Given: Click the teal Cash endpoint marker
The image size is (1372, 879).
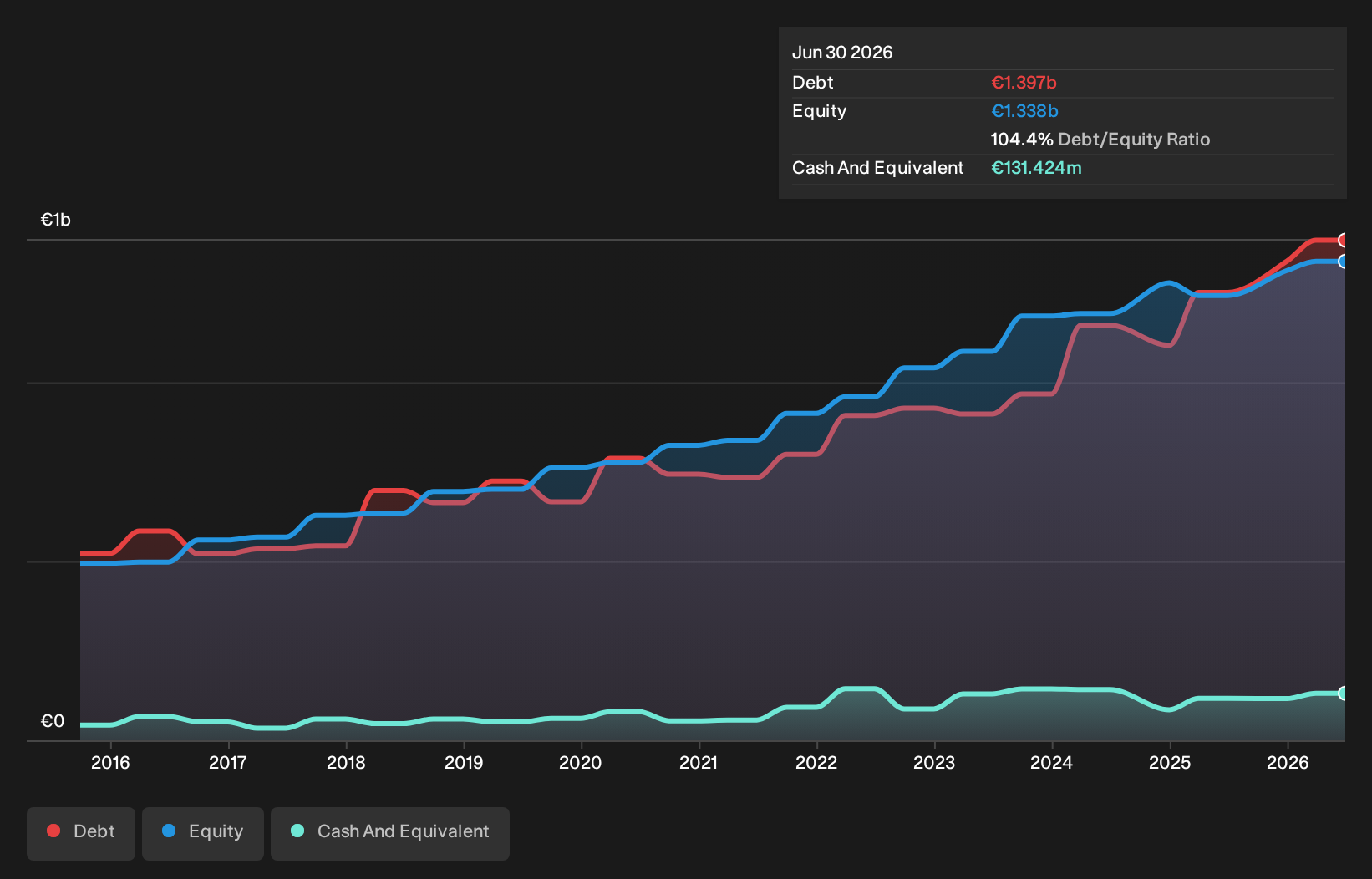Looking at the screenshot, I should point(1344,693).
